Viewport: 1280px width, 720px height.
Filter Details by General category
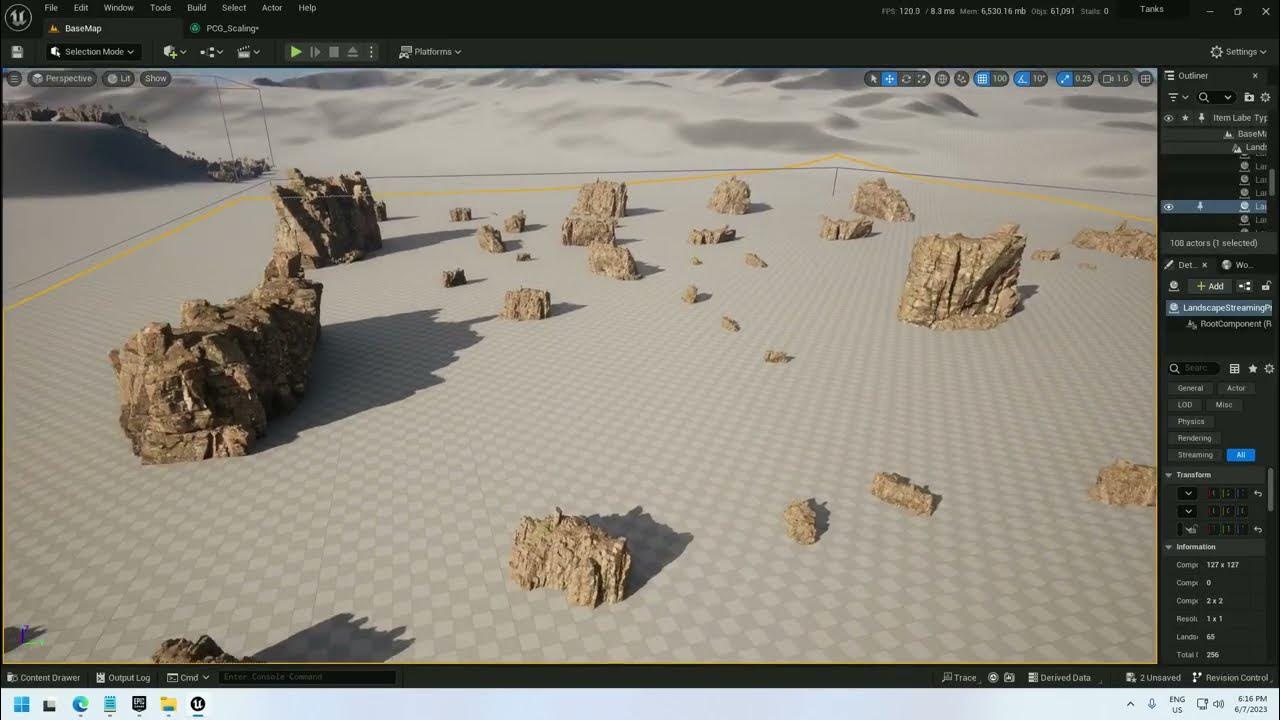1190,388
